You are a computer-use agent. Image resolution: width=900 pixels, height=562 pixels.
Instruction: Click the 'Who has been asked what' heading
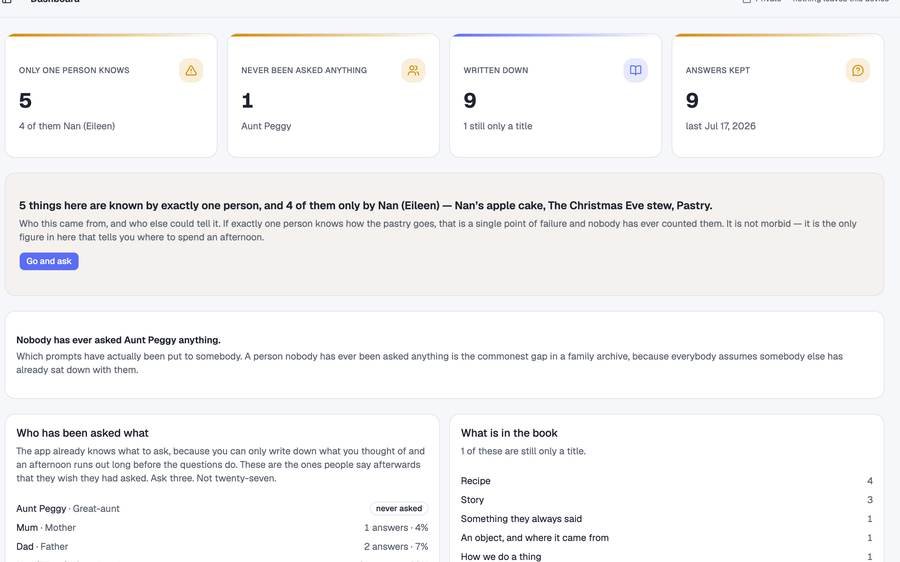(x=82, y=433)
